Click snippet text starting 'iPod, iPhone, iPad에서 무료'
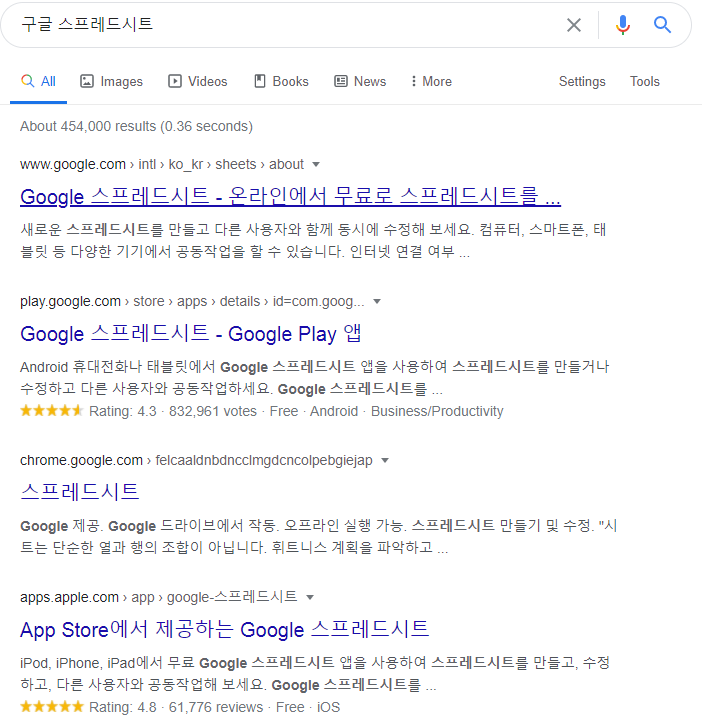 (315, 674)
